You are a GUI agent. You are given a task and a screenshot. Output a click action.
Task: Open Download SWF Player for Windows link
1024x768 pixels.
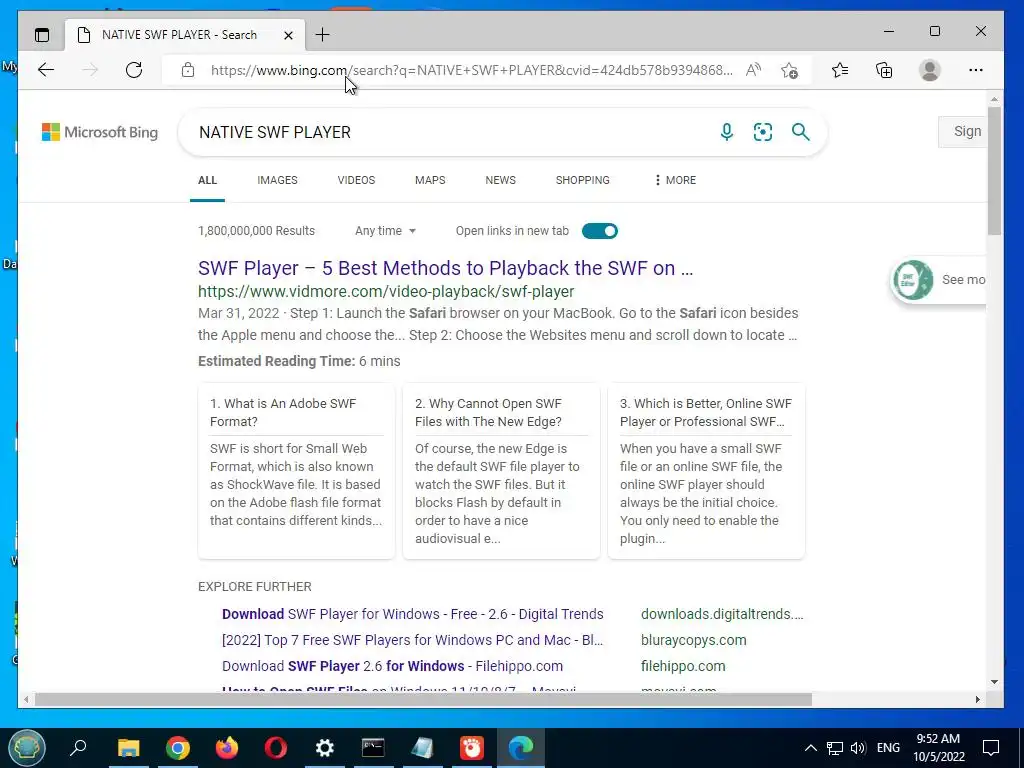(x=413, y=614)
